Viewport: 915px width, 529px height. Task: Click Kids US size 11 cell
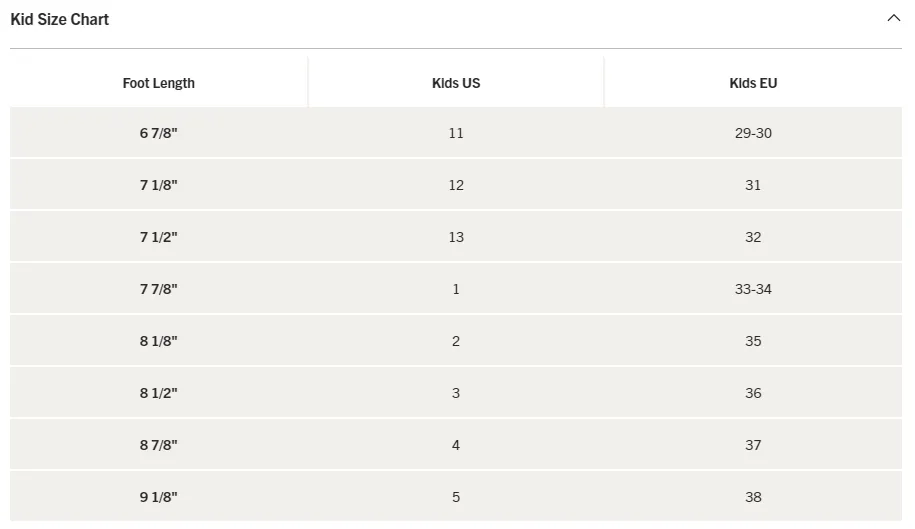[456, 133]
